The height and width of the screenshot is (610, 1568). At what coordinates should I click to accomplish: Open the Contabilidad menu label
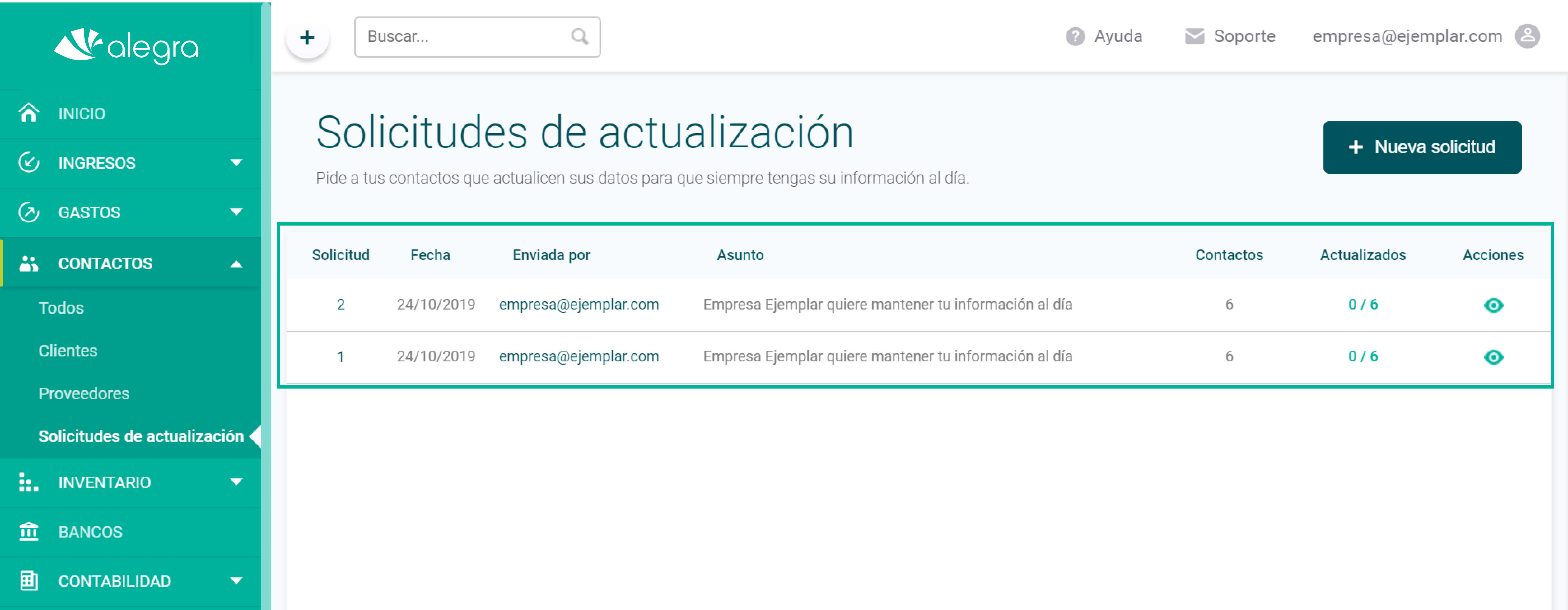point(114,581)
